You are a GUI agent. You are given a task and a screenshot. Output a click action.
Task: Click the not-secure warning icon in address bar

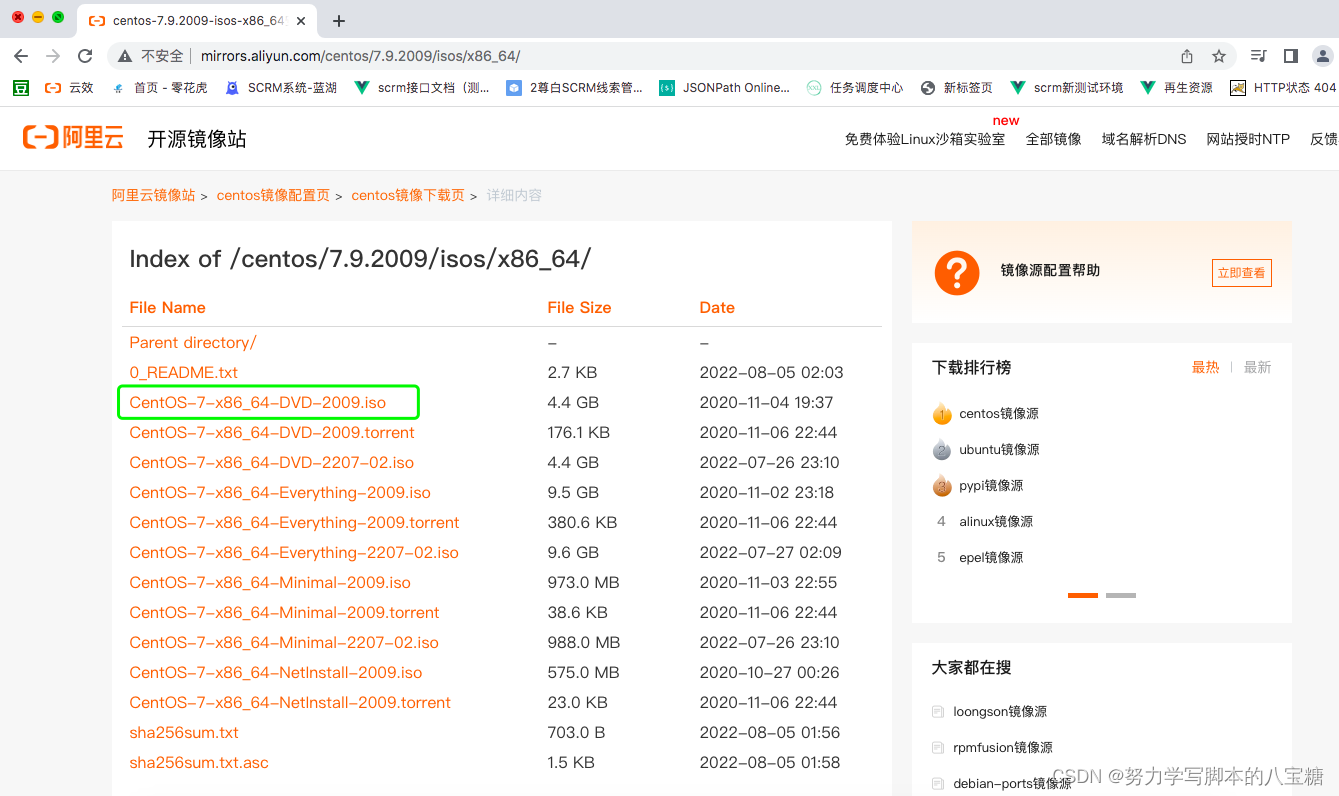(125, 56)
